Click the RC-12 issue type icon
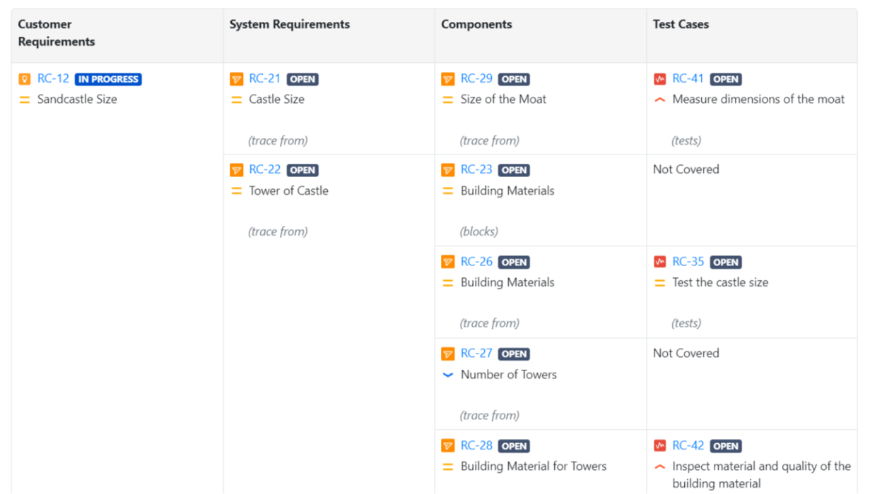Viewport: 870px width, 494px height. [25, 79]
